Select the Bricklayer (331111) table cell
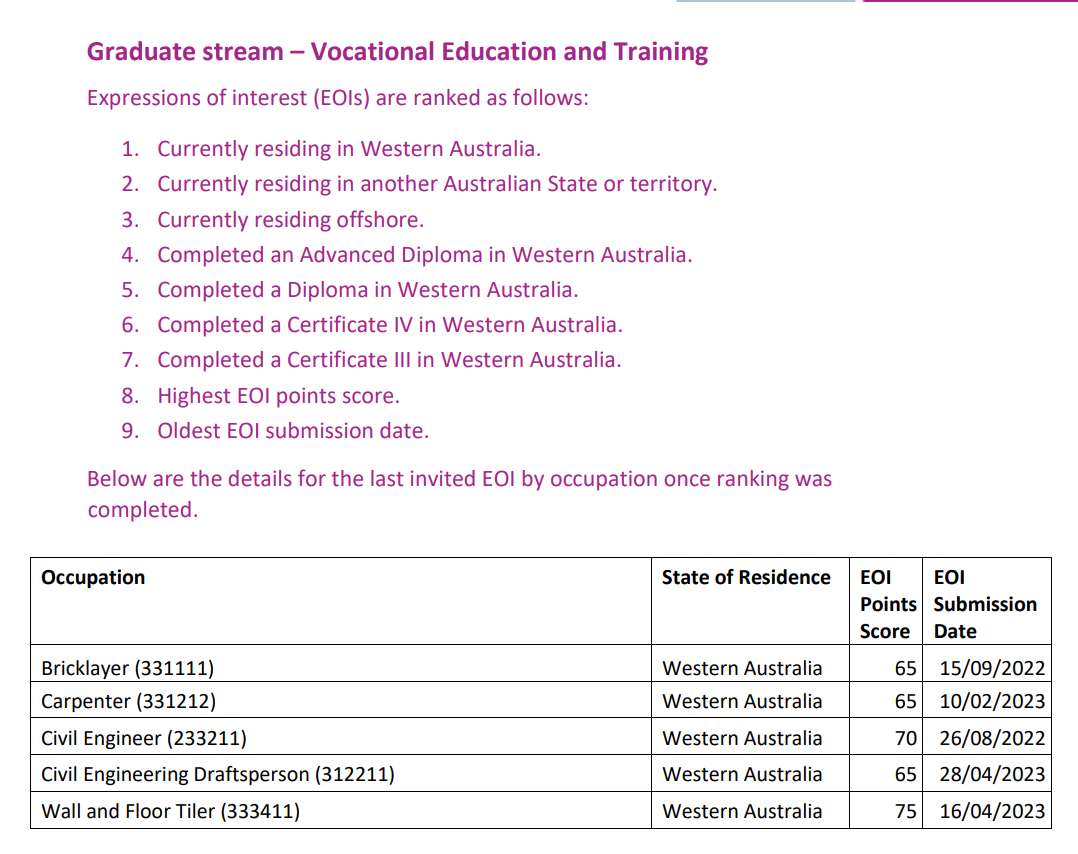 (x=127, y=668)
